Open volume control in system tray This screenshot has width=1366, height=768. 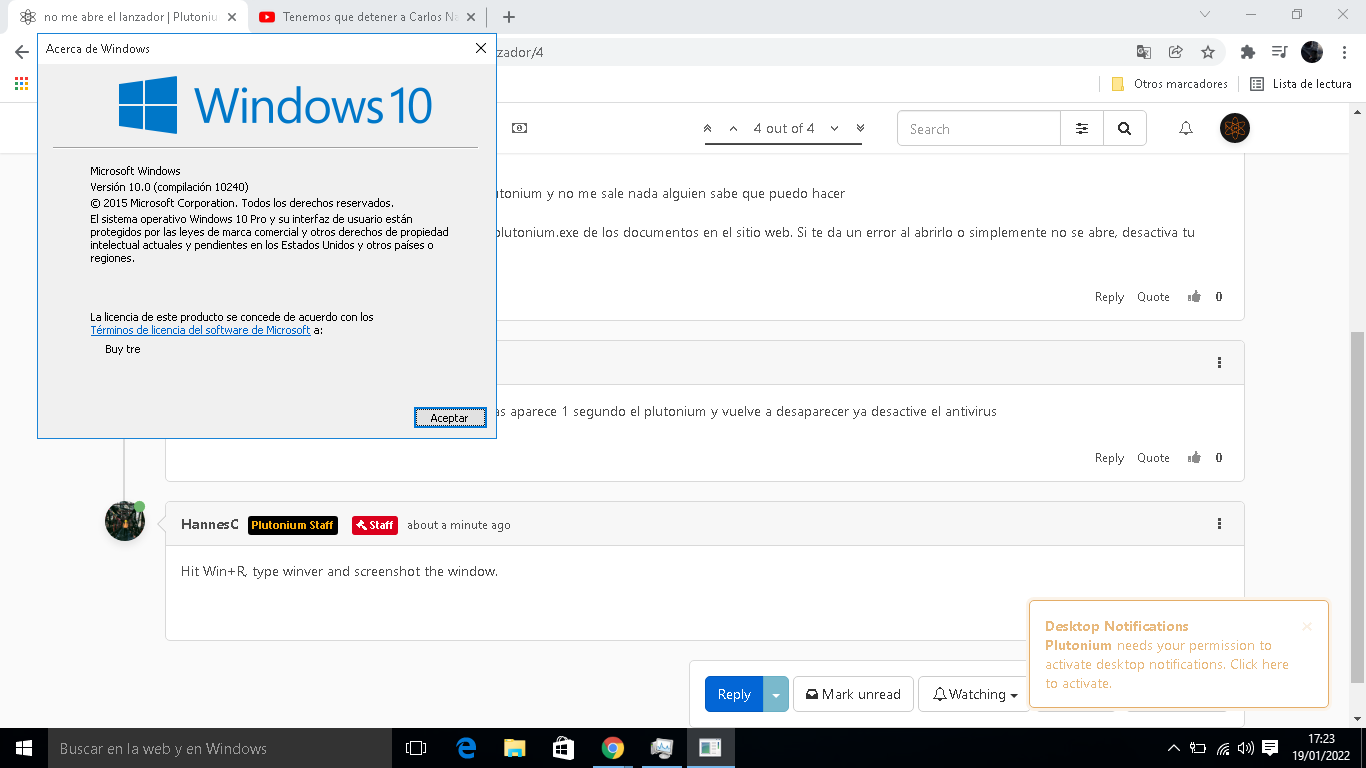pos(1245,748)
